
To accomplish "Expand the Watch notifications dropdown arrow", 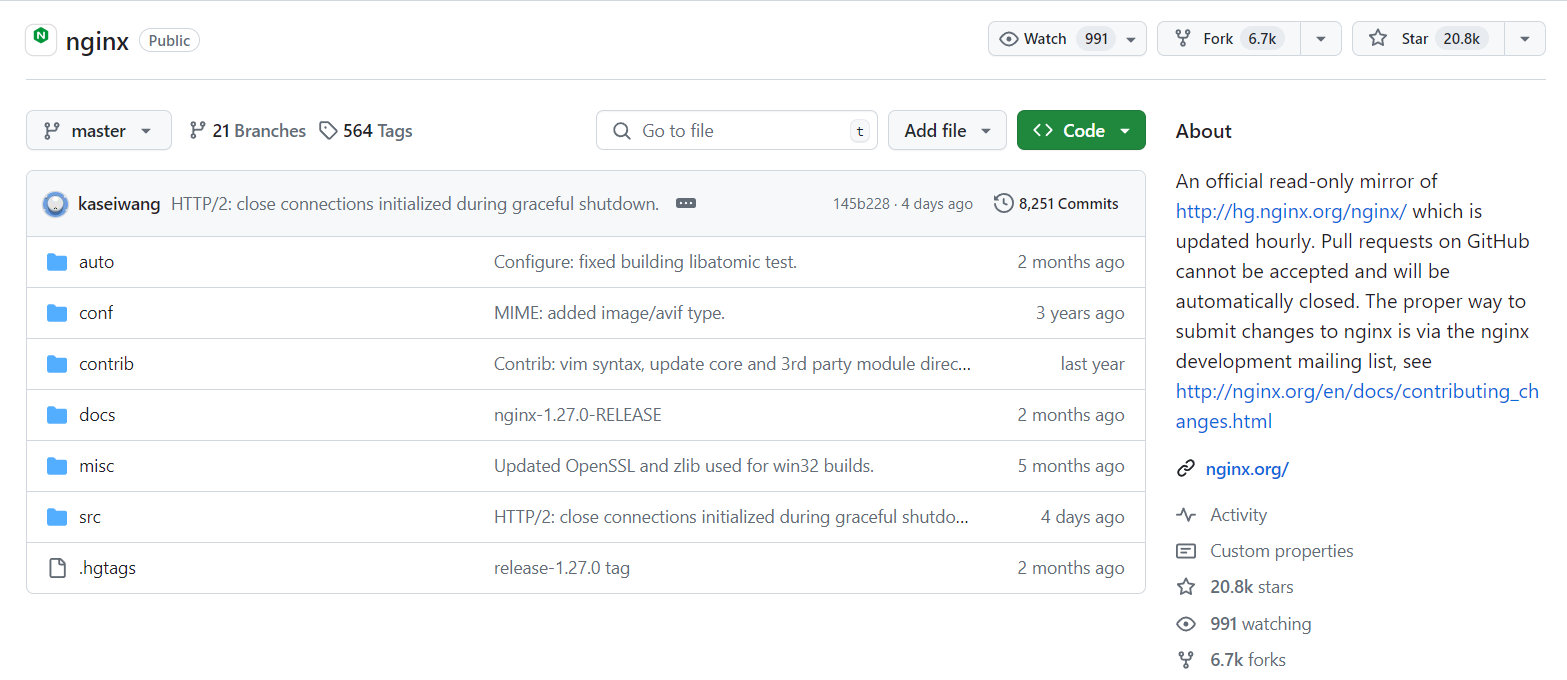I will tap(1131, 39).
